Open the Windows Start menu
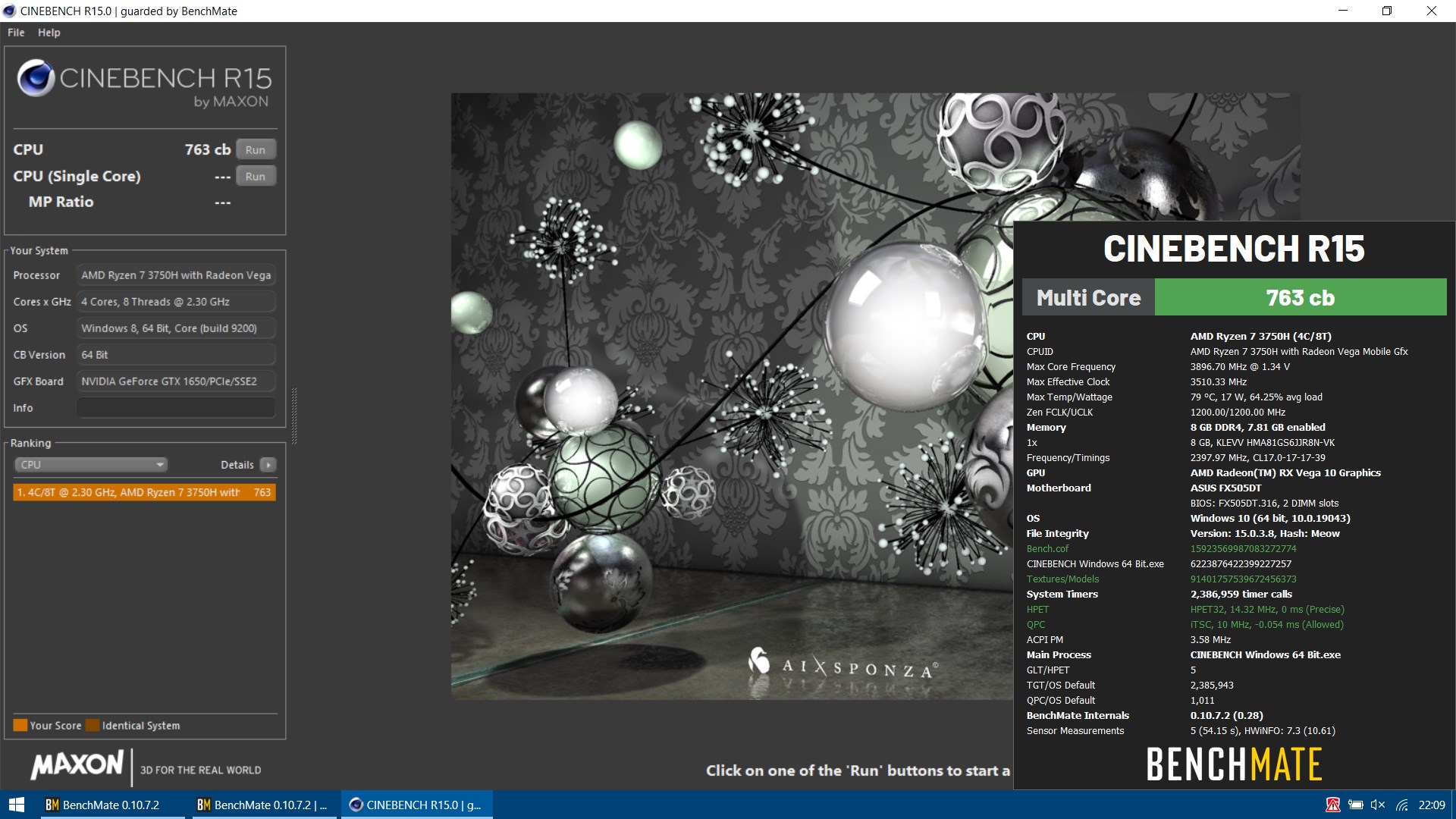 coord(17,805)
